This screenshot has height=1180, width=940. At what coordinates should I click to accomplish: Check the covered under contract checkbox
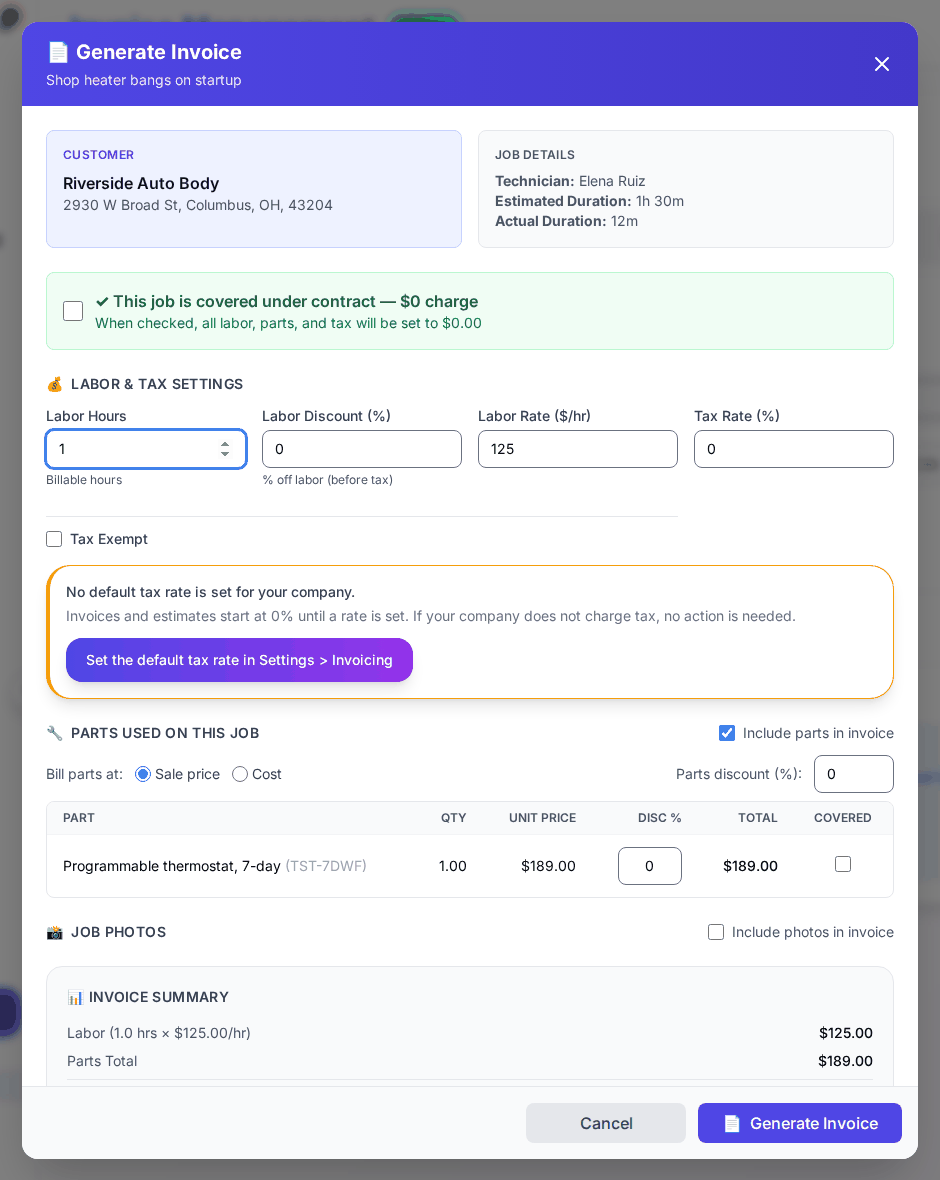73,311
